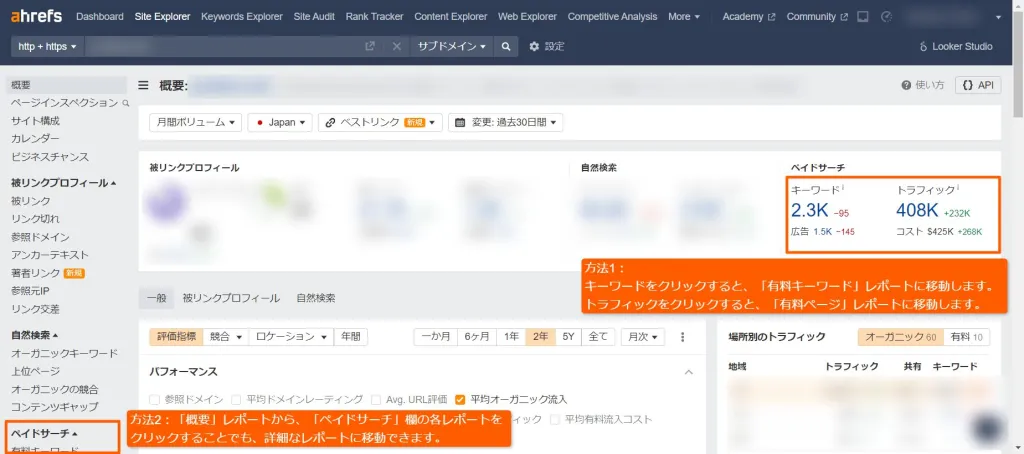Select the 一般 tab
Screen dimensions: 1024x454
click(x=156, y=298)
